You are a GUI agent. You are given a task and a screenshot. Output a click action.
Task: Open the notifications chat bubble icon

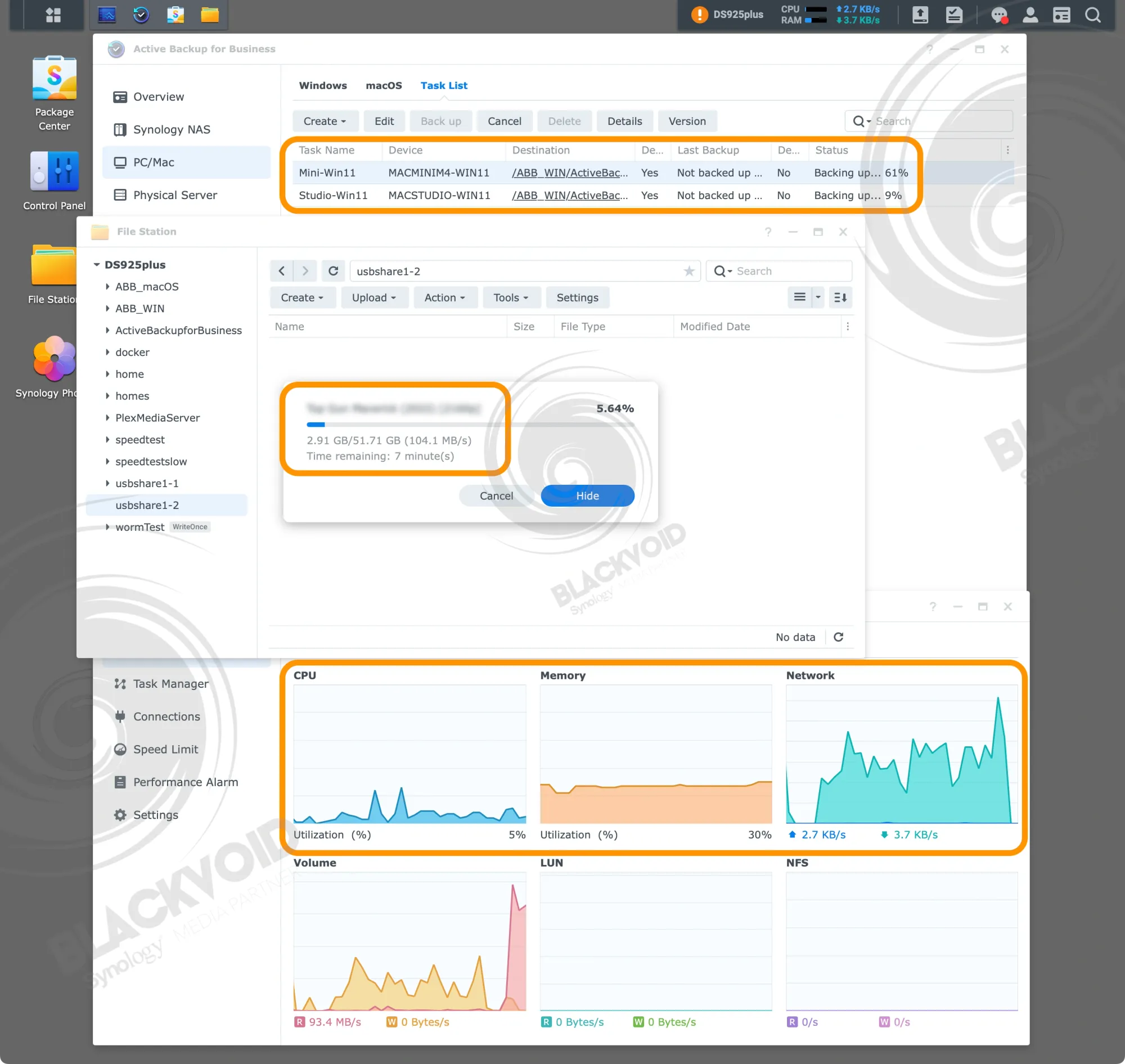coord(999,15)
